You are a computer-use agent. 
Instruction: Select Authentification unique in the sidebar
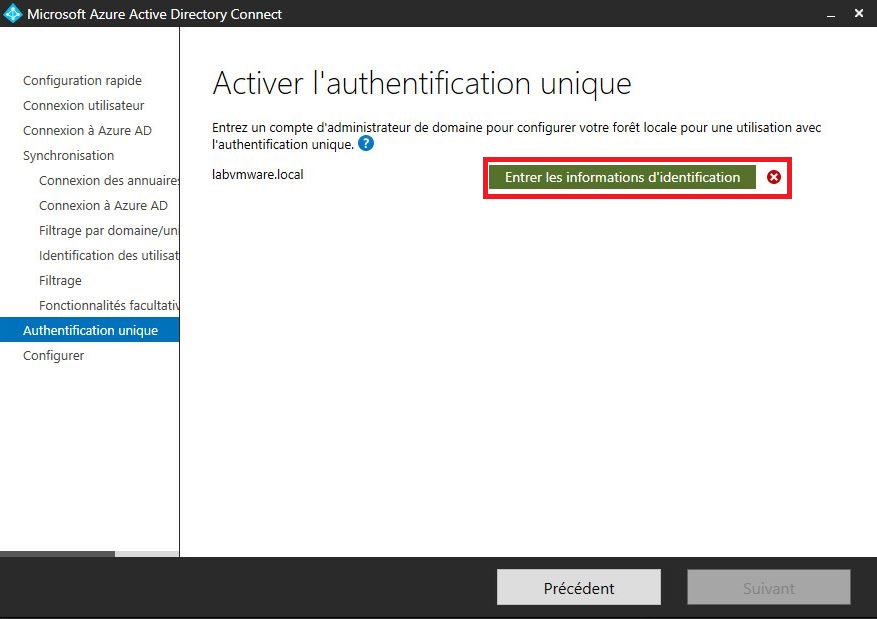point(89,330)
